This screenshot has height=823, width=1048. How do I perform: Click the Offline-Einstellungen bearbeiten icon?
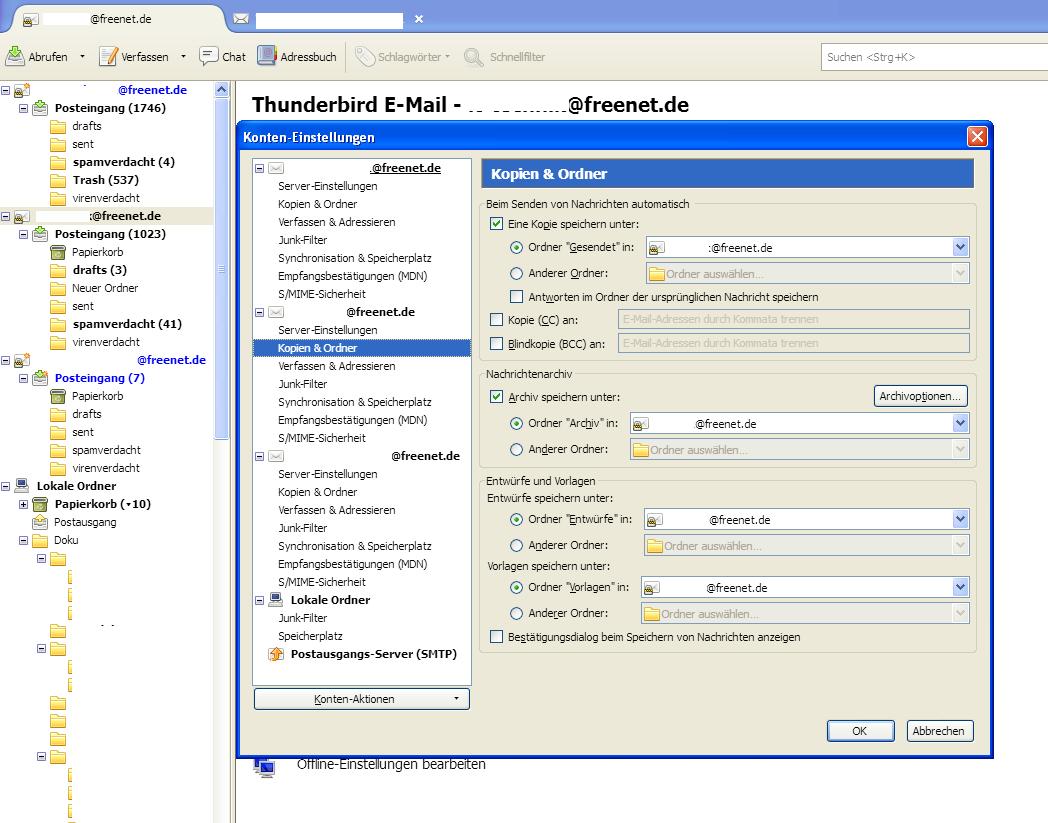(x=264, y=768)
